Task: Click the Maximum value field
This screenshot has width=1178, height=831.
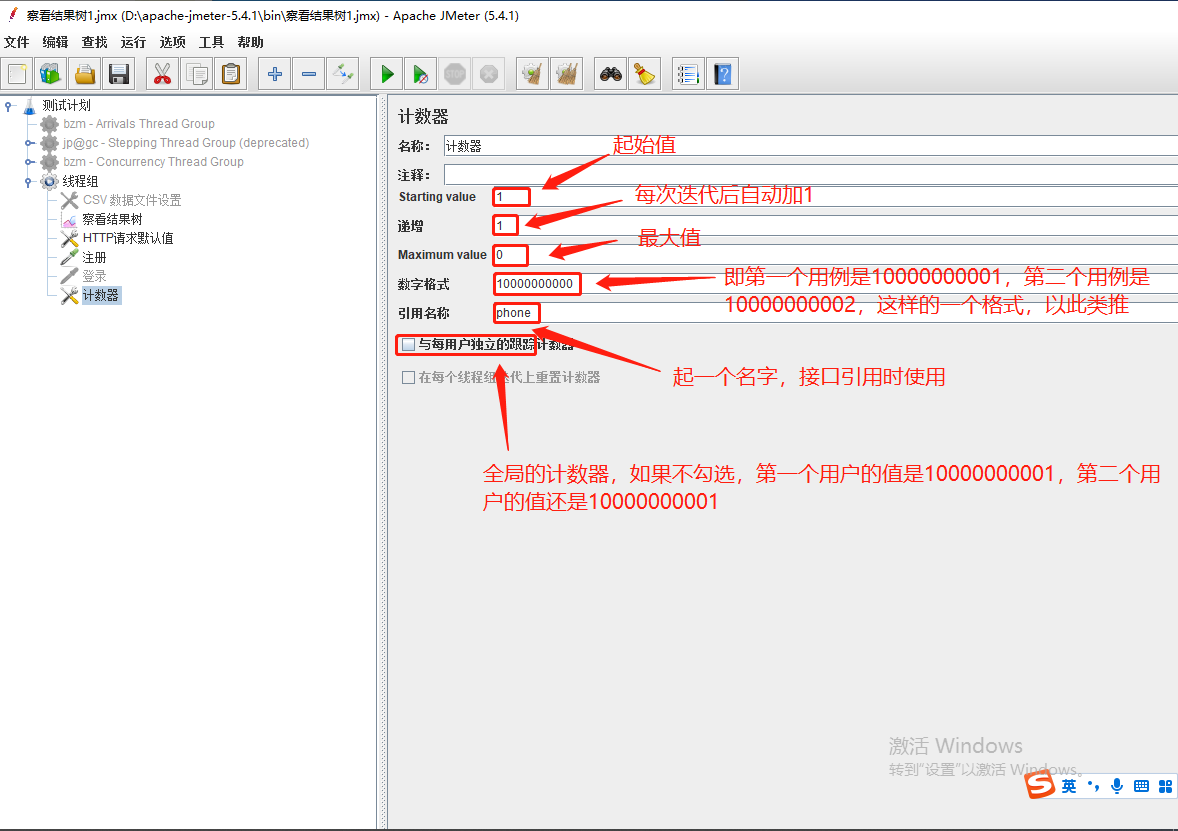Action: tap(835, 255)
